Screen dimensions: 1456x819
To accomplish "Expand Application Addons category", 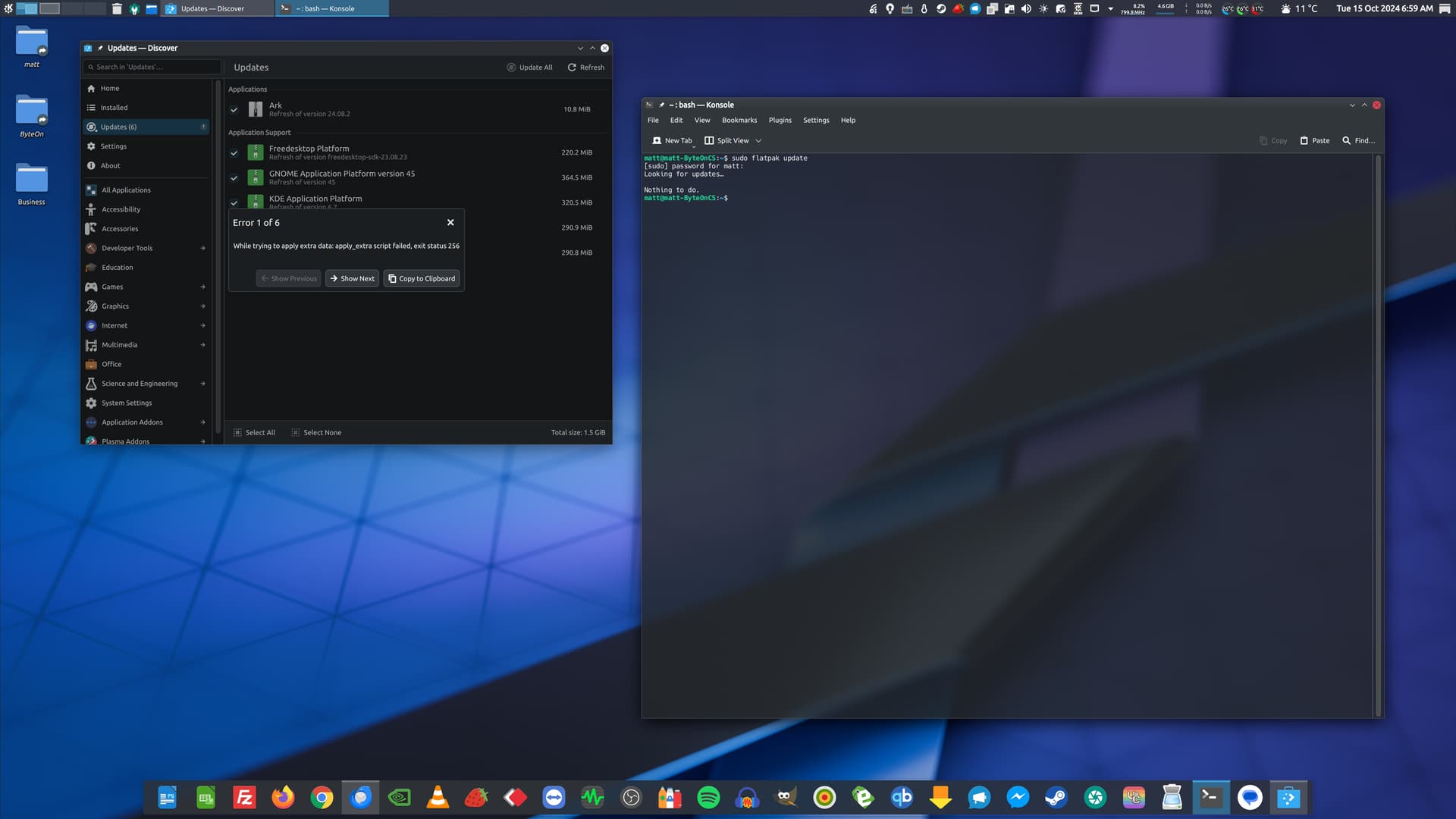I will coord(202,422).
